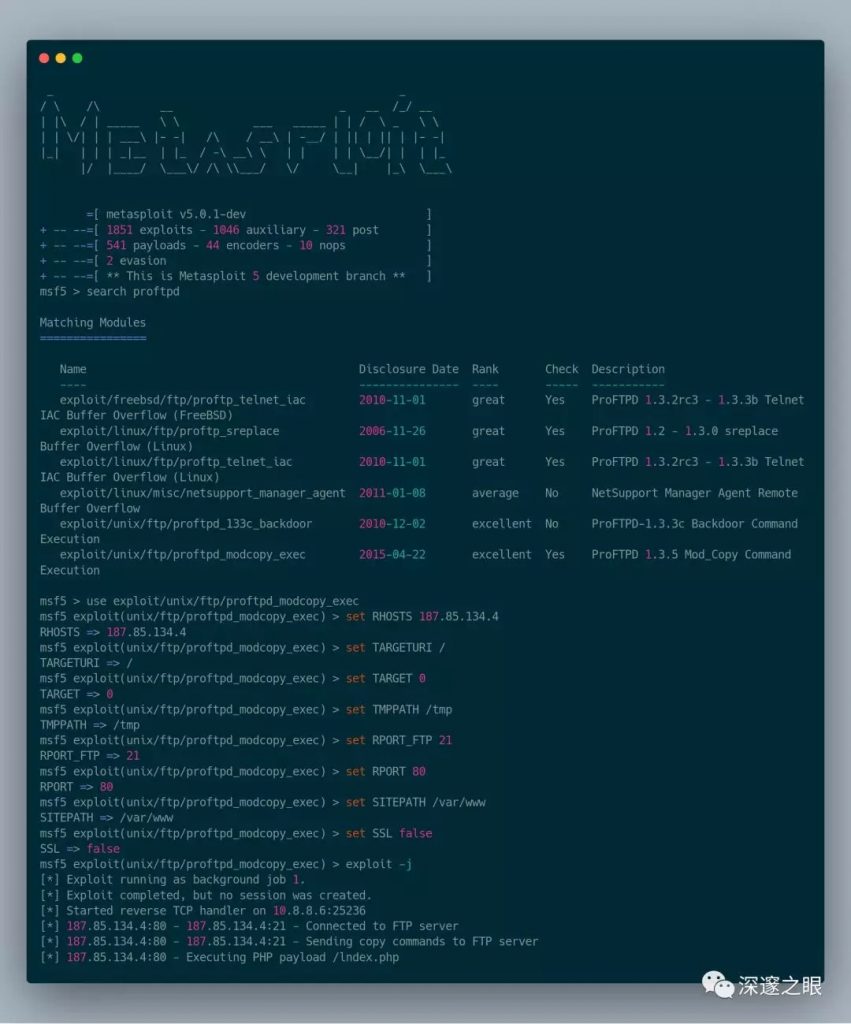Click the '44 encoders' count

242,246
